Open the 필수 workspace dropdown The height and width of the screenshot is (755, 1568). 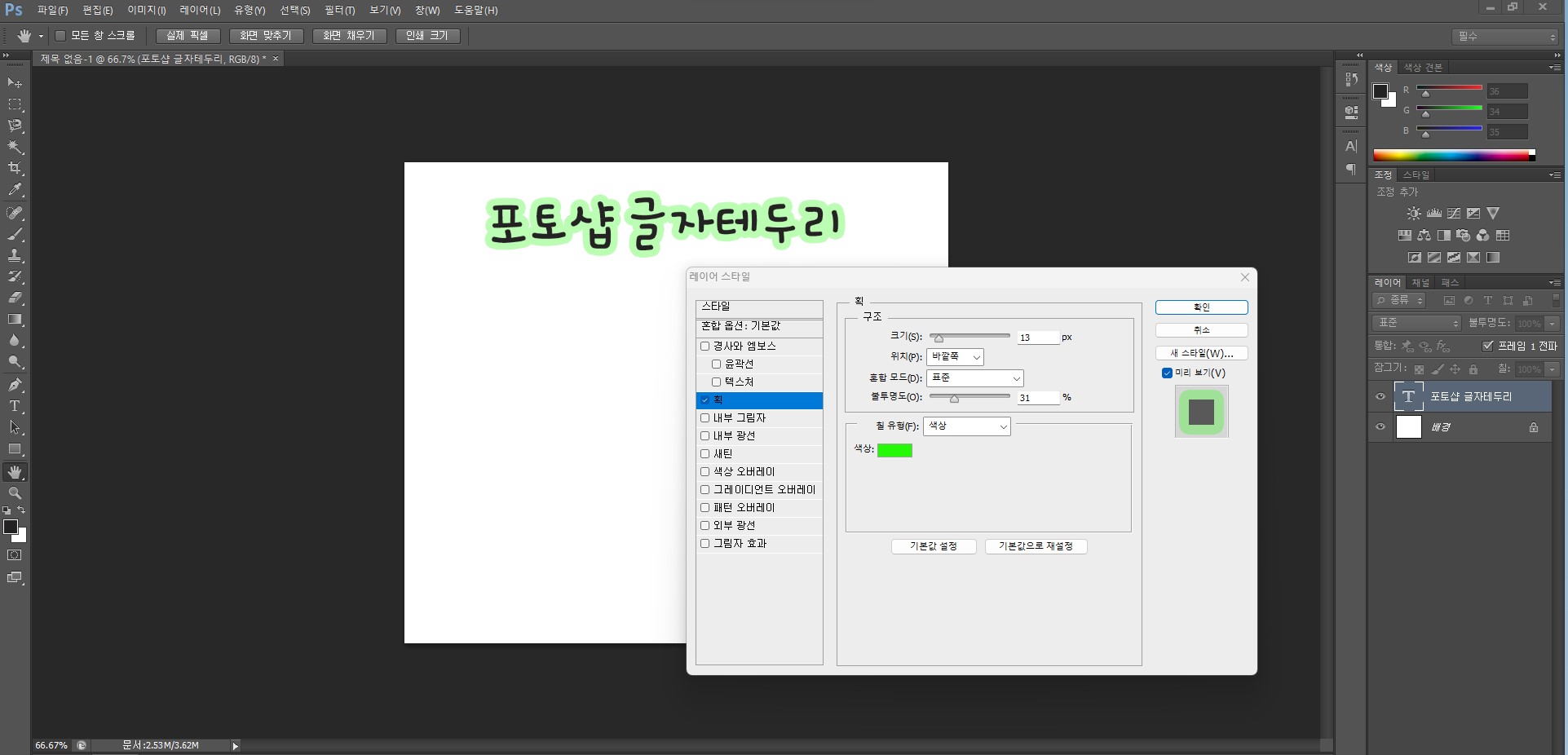click(1505, 37)
